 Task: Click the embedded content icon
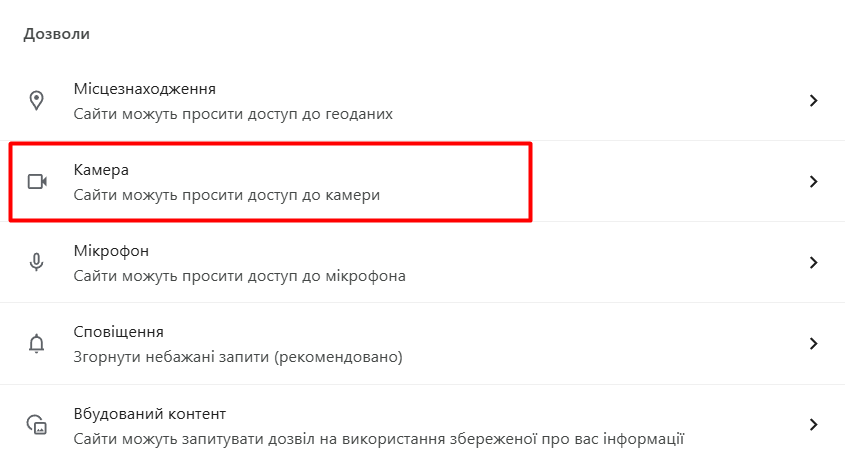(37, 424)
